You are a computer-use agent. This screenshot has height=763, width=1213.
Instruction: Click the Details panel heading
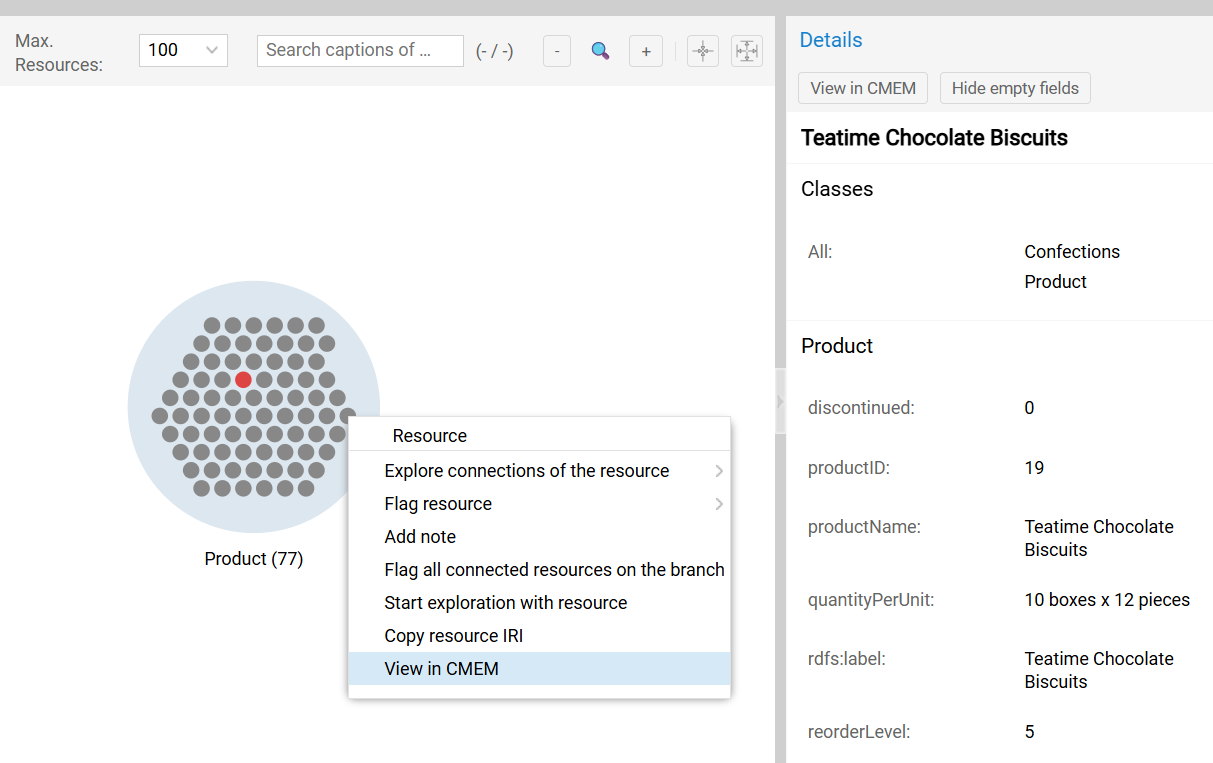(831, 39)
